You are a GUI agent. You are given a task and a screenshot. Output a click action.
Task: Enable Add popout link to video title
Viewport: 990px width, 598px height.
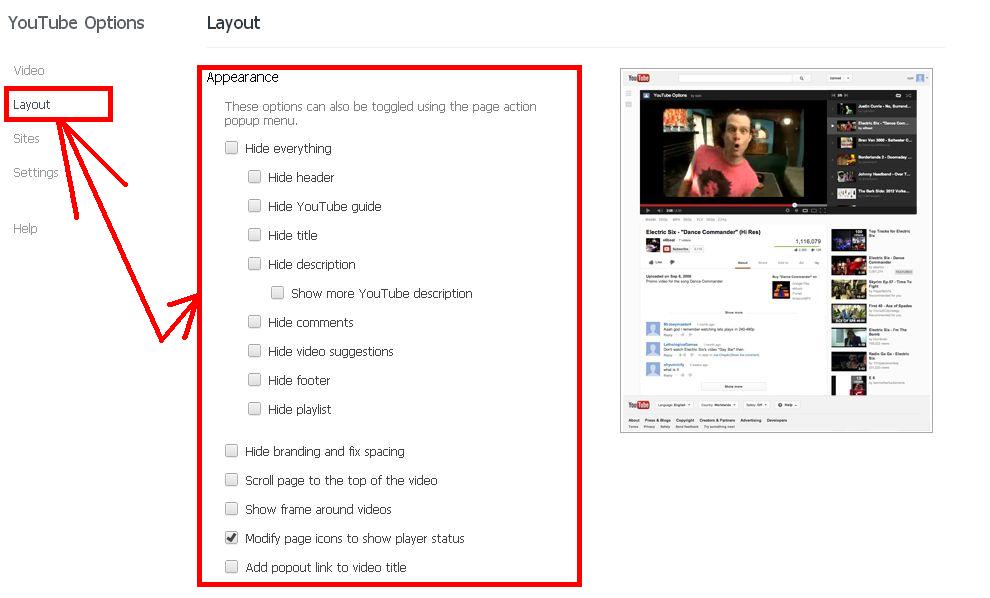pyautogui.click(x=232, y=567)
